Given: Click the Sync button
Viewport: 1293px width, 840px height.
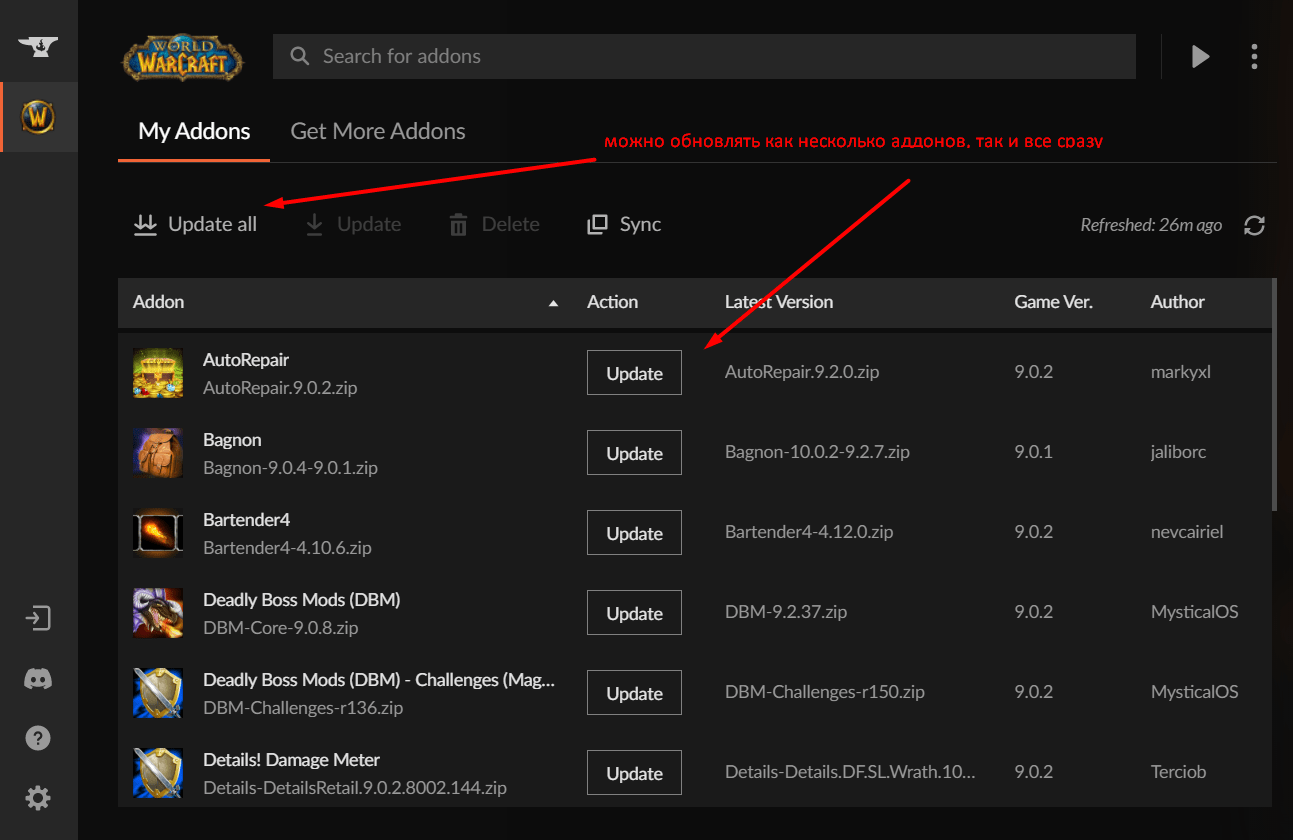Looking at the screenshot, I should point(624,225).
